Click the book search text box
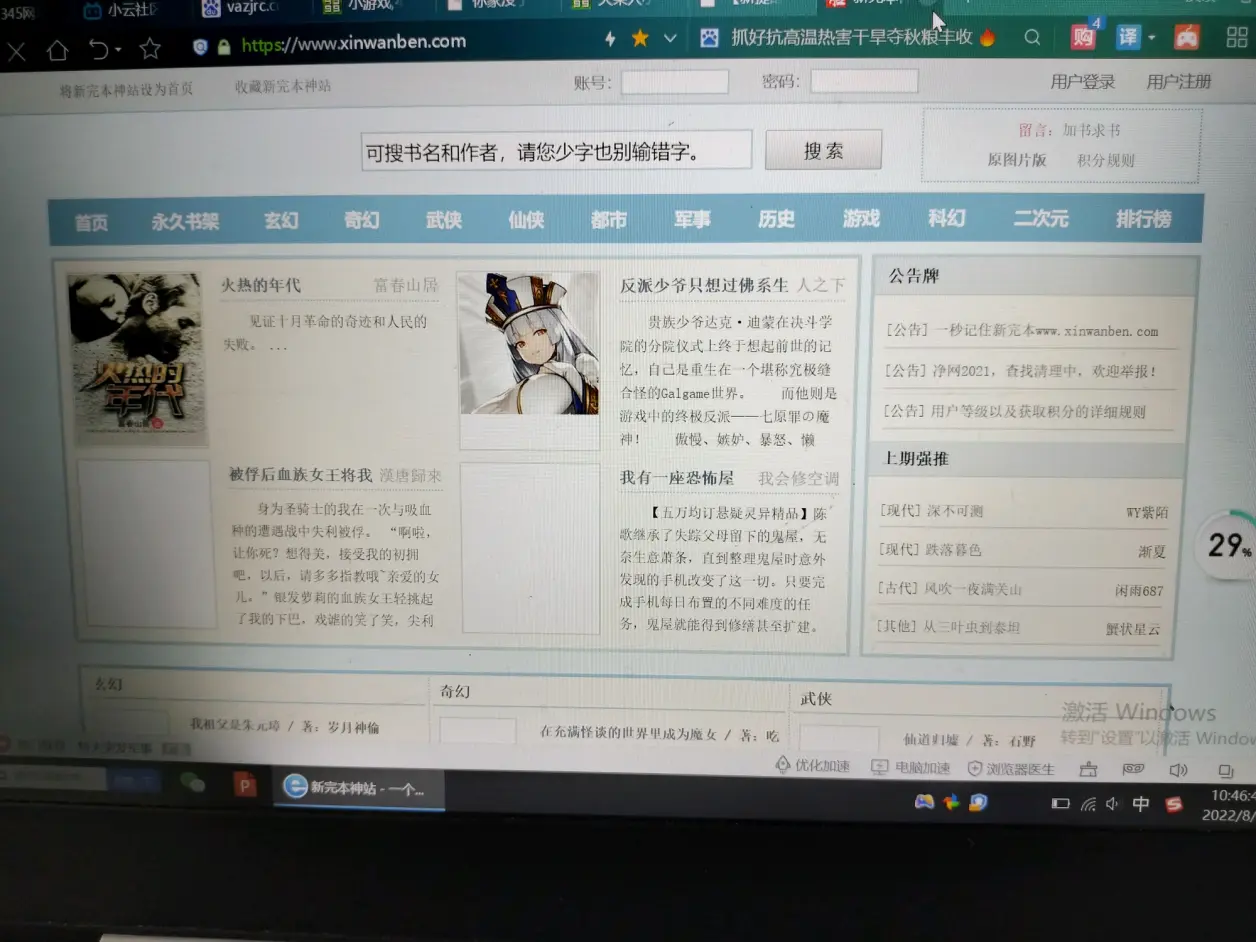This screenshot has width=1256, height=942. (x=556, y=151)
